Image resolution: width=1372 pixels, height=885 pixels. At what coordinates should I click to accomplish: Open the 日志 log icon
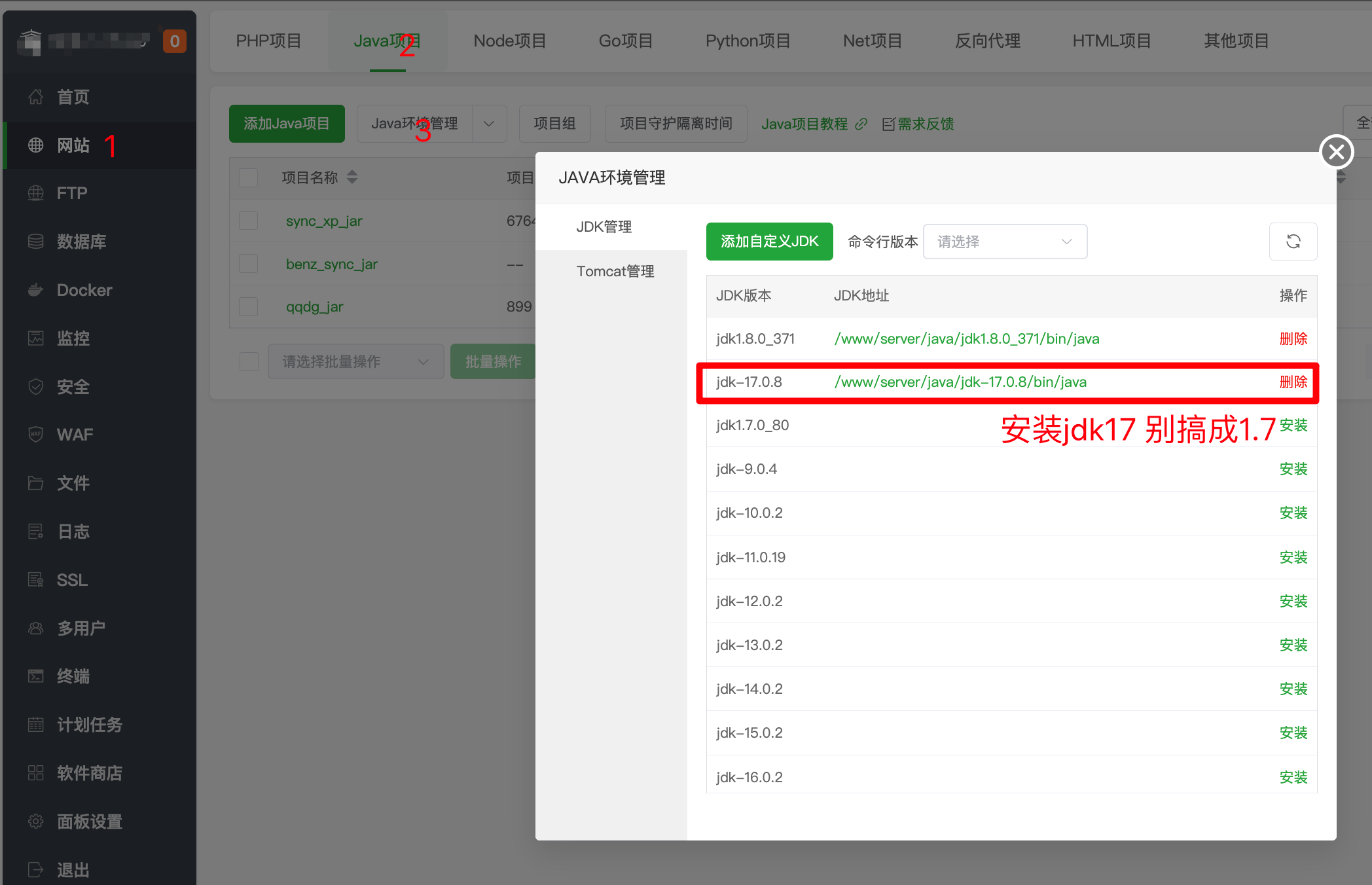36,532
